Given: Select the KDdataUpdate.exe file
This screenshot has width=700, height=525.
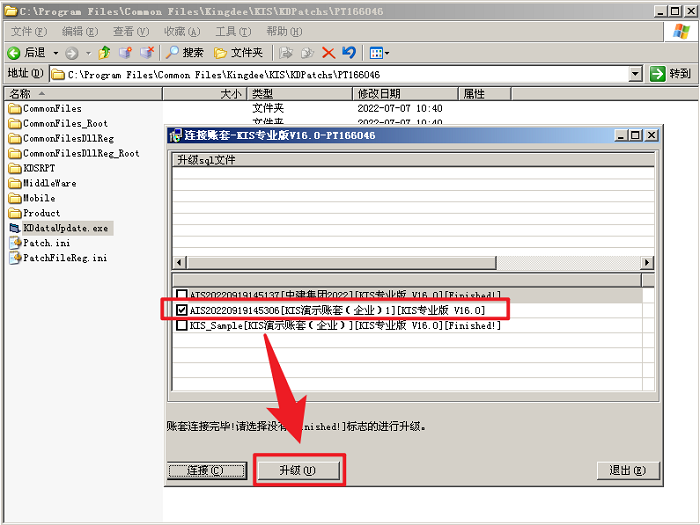Looking at the screenshot, I should (65, 228).
